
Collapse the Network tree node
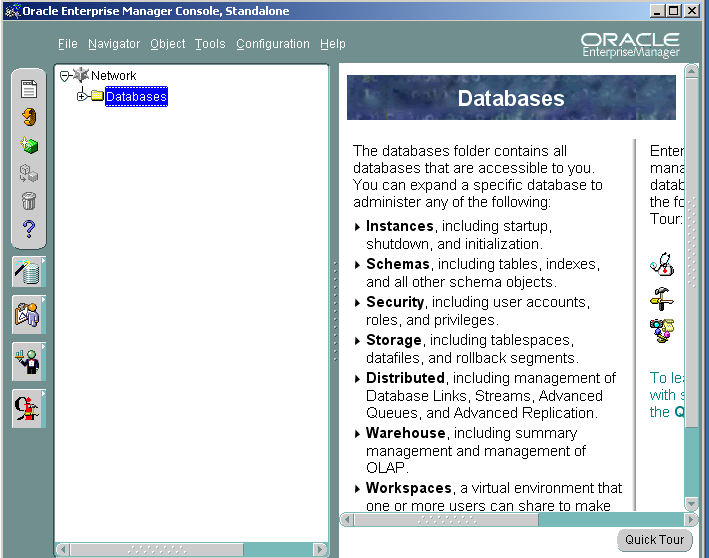pyautogui.click(x=65, y=76)
